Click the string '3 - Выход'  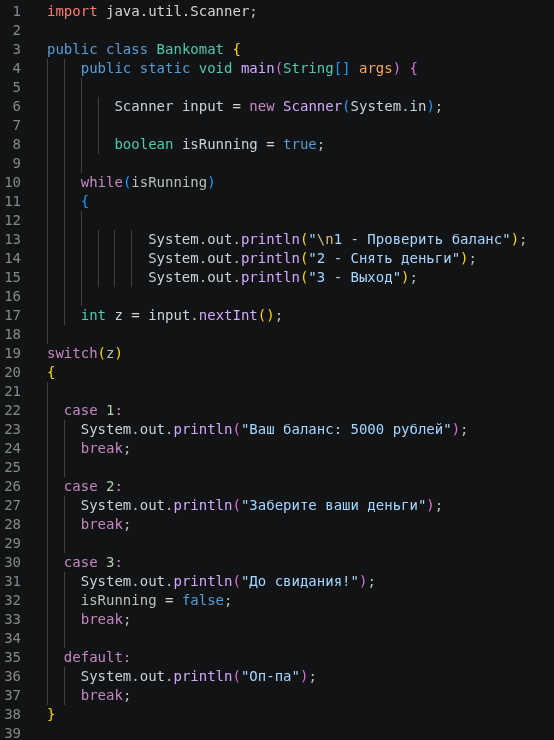(354, 277)
